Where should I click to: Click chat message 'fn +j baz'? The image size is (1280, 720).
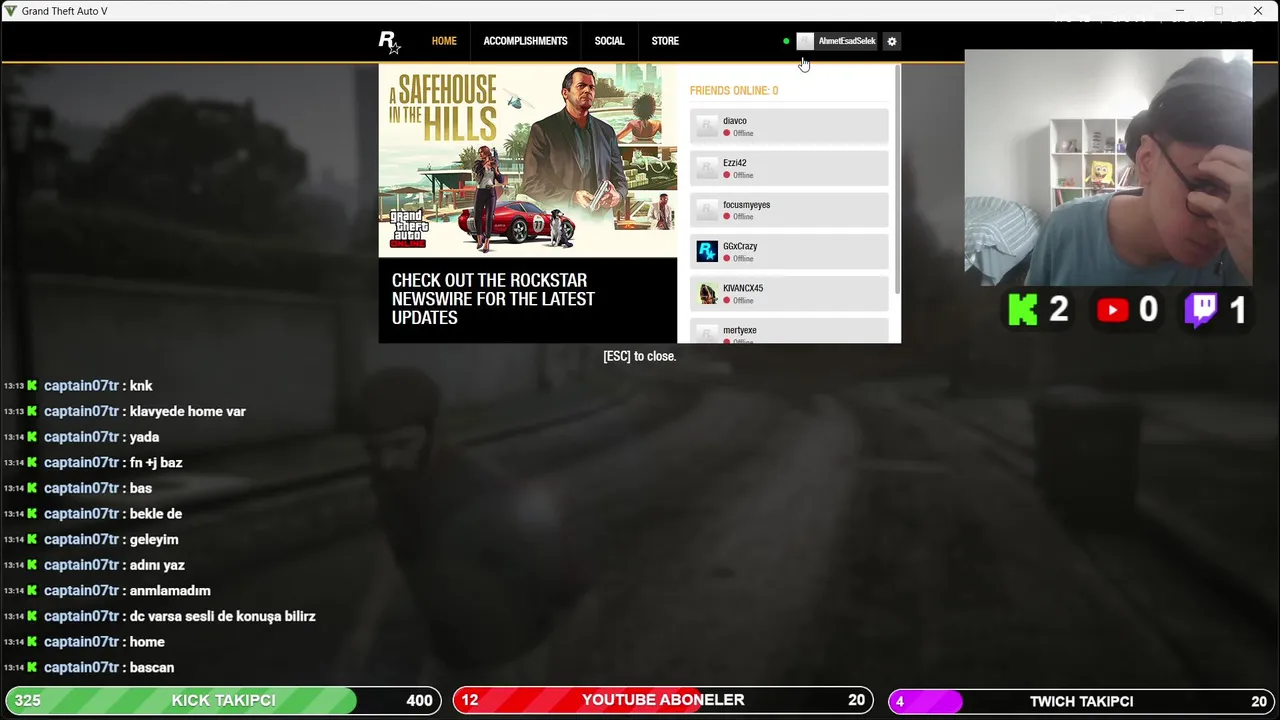click(x=155, y=462)
